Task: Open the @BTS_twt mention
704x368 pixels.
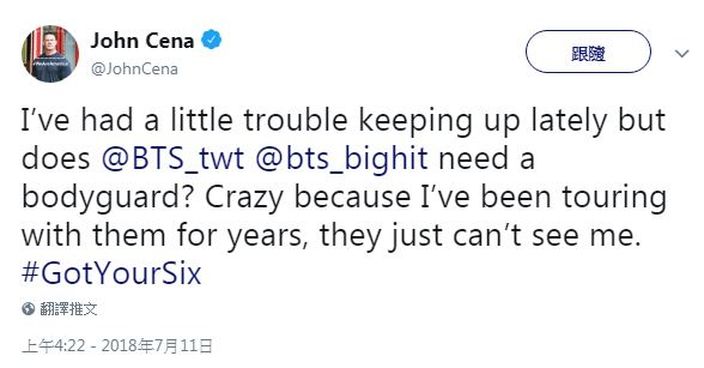Action: 173,159
